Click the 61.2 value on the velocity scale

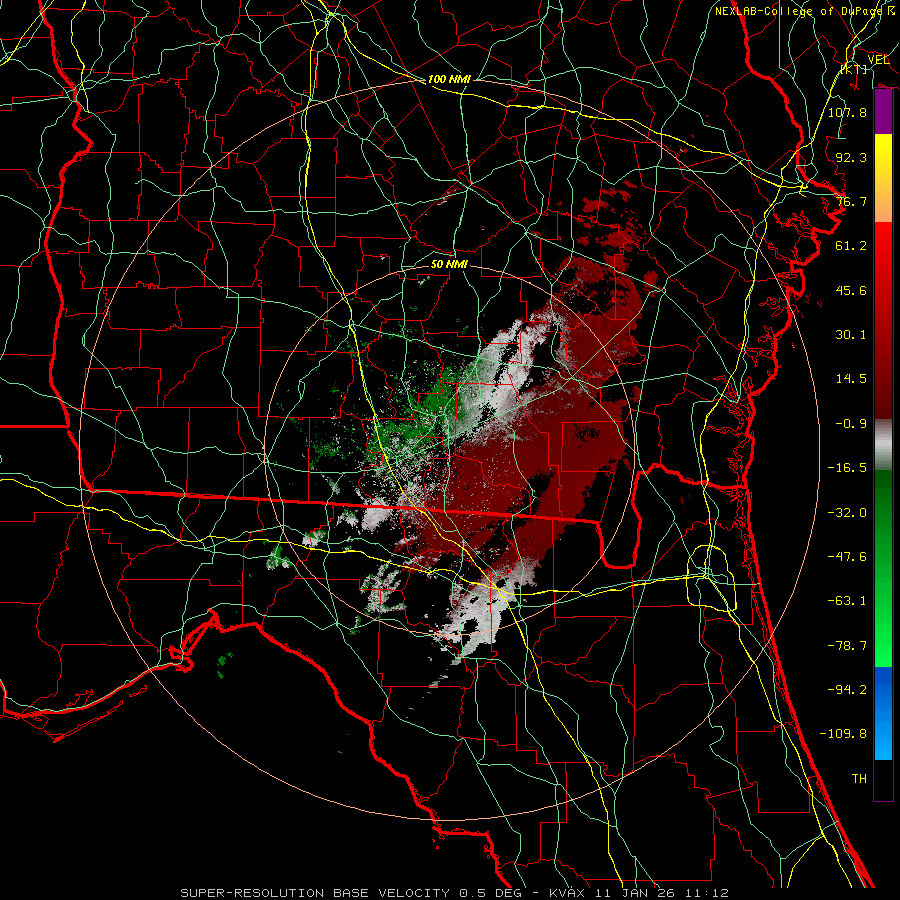click(x=851, y=246)
